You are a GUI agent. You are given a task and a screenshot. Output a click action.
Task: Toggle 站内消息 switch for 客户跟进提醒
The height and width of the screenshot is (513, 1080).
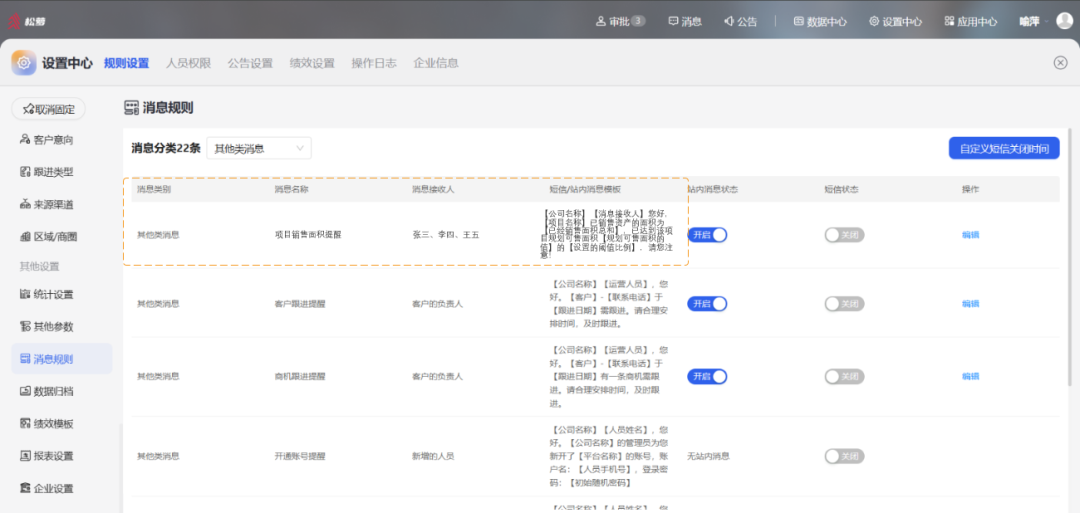point(707,304)
